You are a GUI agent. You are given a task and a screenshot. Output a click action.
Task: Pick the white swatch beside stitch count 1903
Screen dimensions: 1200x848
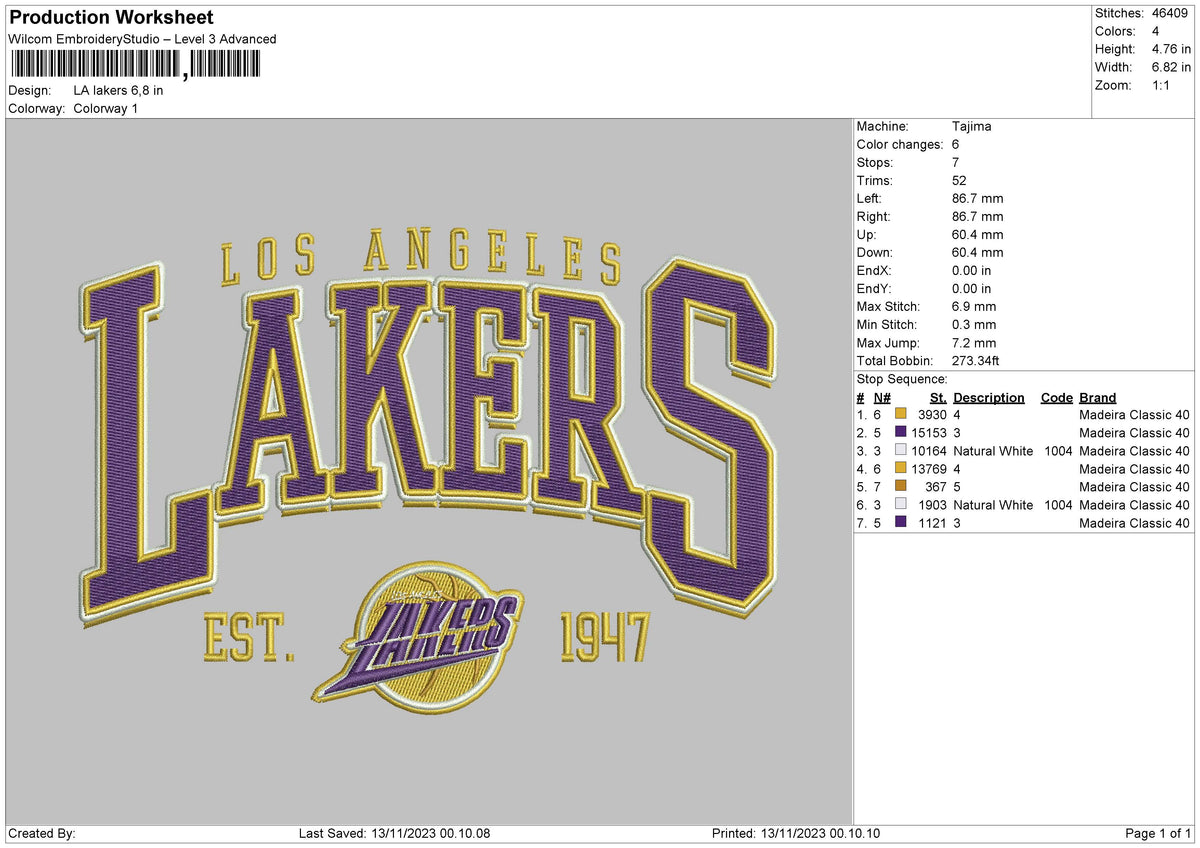901,504
